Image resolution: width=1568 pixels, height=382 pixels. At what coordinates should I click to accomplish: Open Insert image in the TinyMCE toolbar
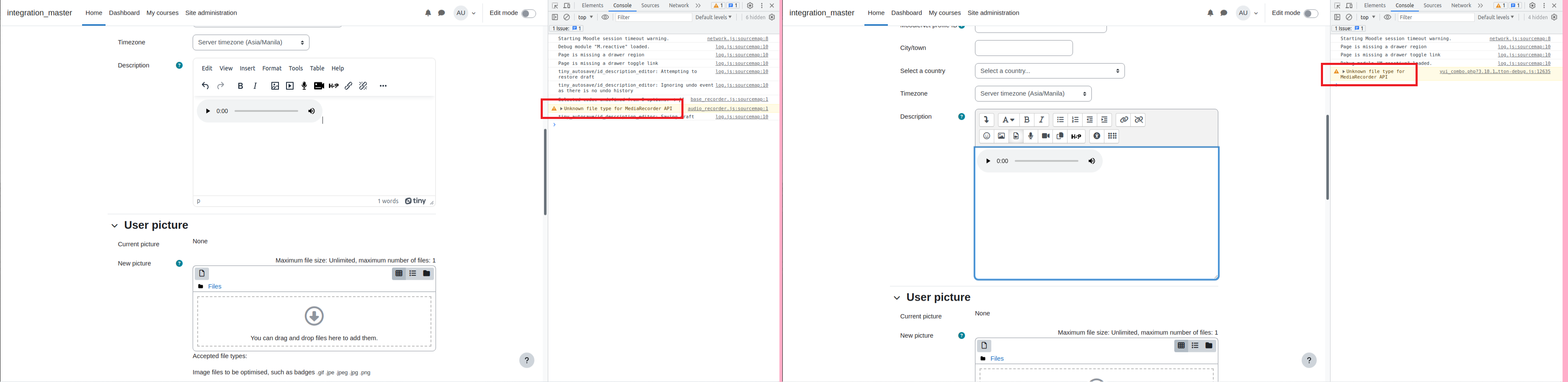pos(275,86)
